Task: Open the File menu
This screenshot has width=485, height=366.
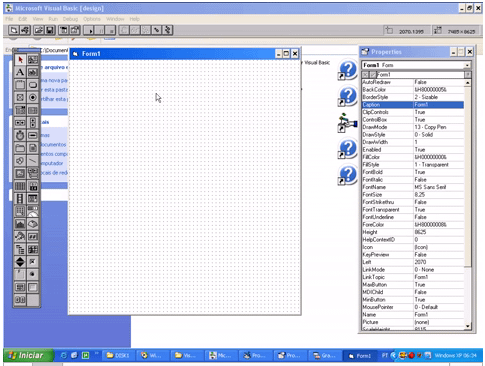Action: coord(9,19)
